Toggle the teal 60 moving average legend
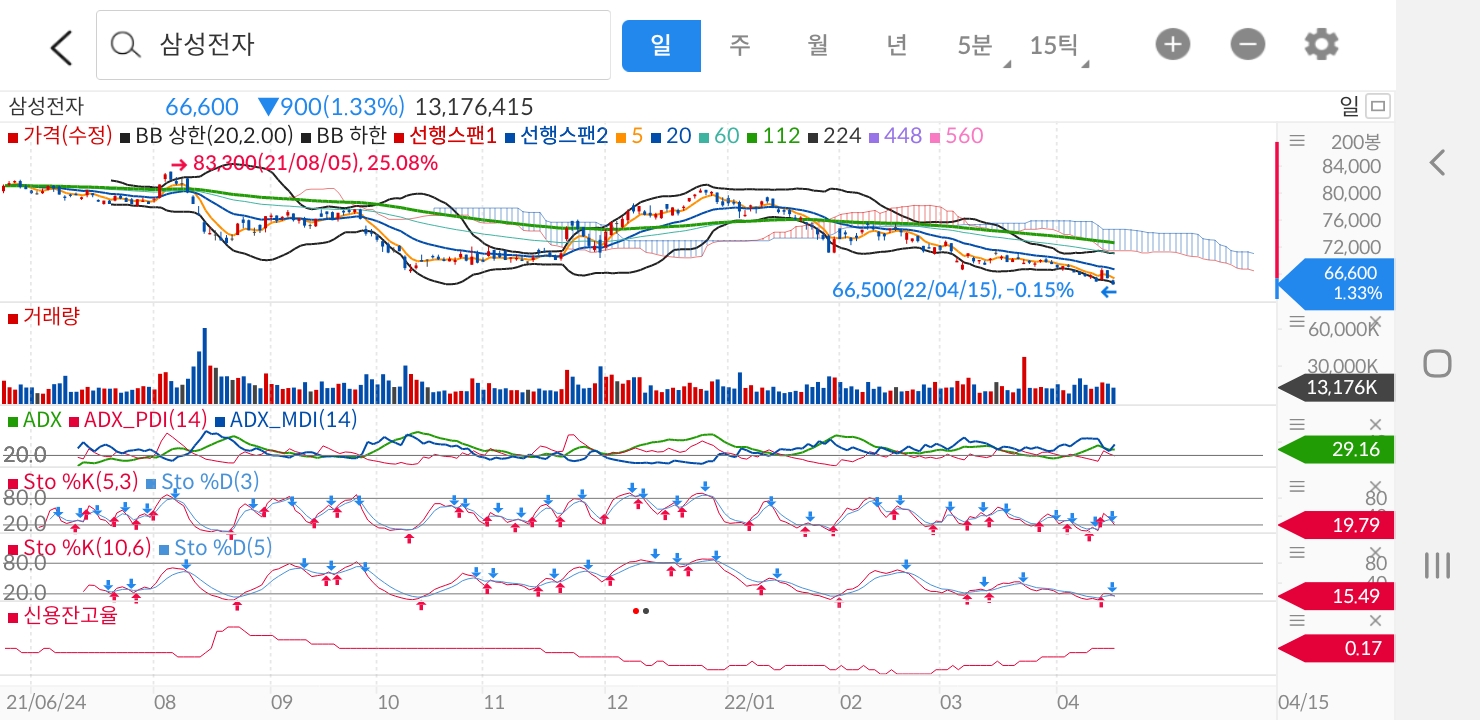1480x720 pixels. point(720,135)
